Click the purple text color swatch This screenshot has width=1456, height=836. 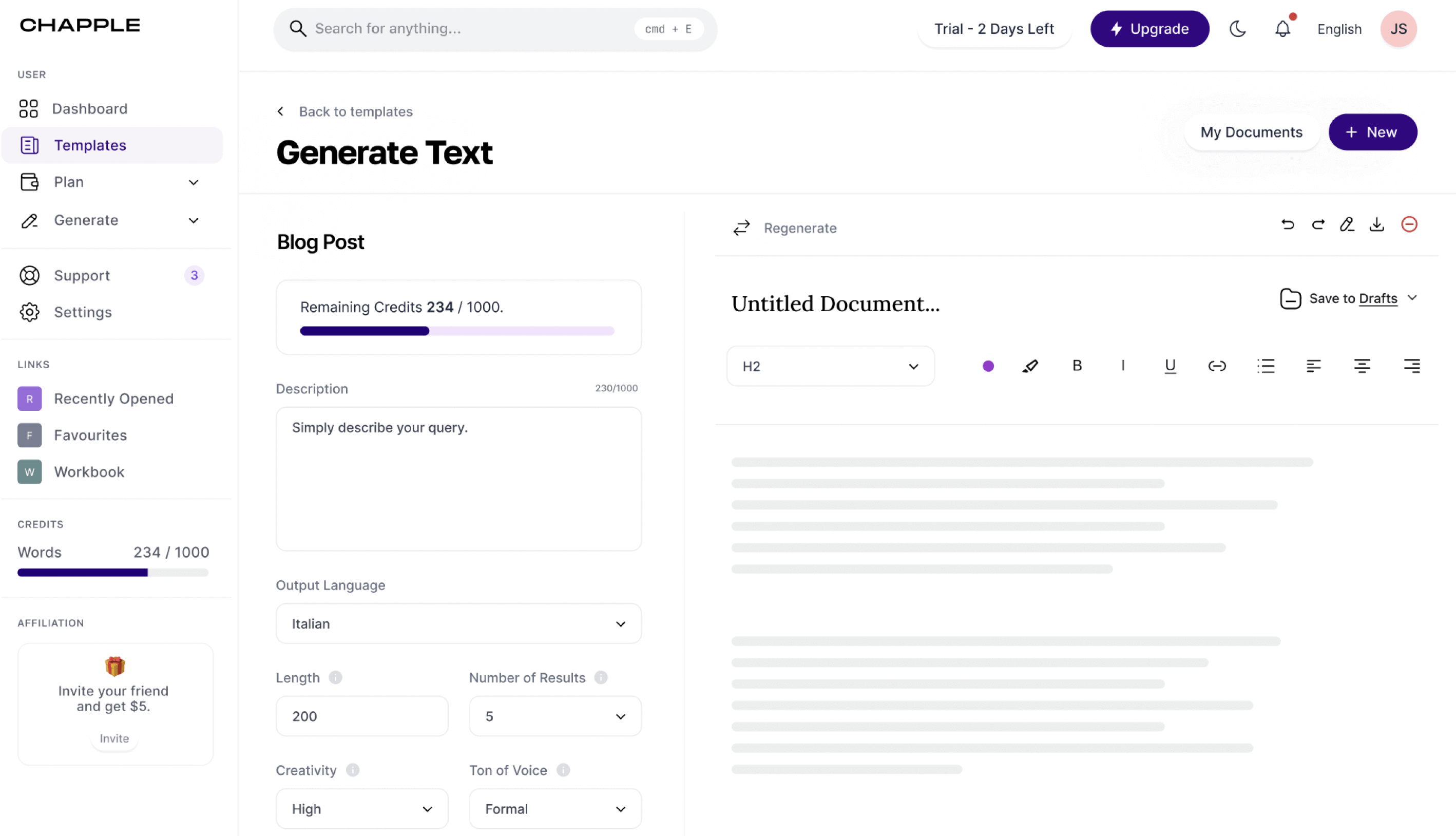pos(988,366)
